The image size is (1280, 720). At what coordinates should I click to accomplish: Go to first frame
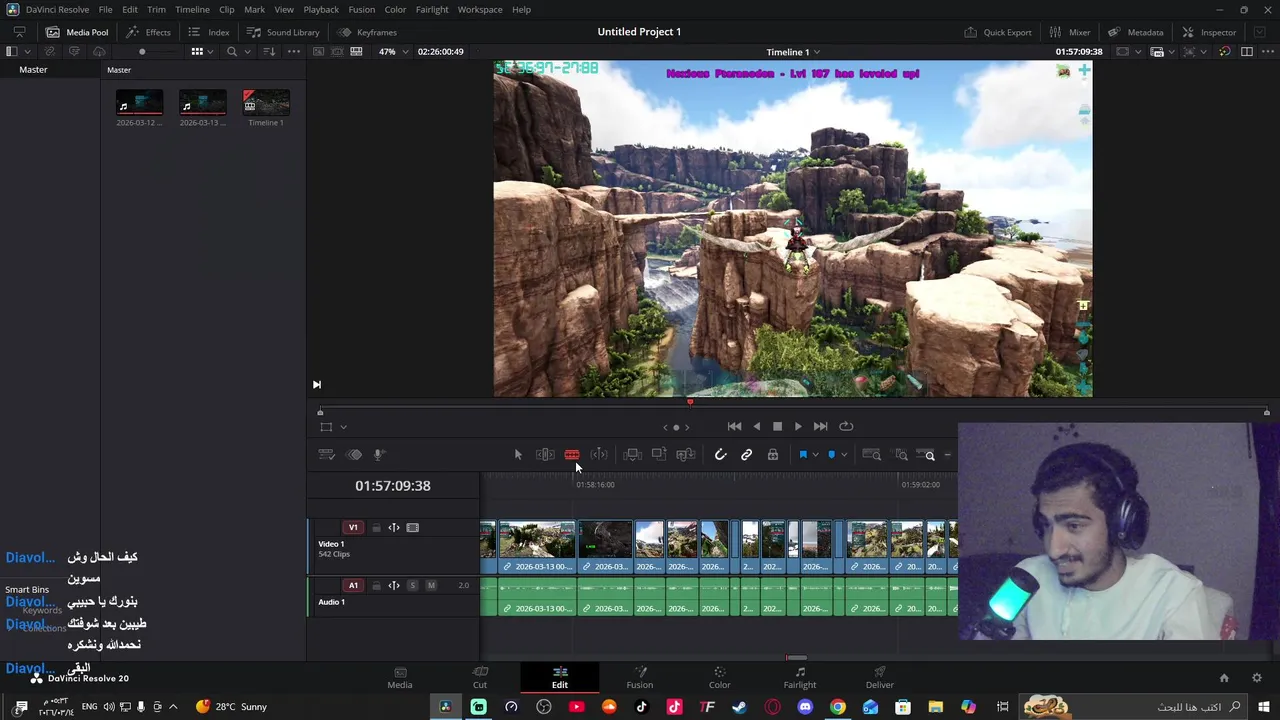735,426
